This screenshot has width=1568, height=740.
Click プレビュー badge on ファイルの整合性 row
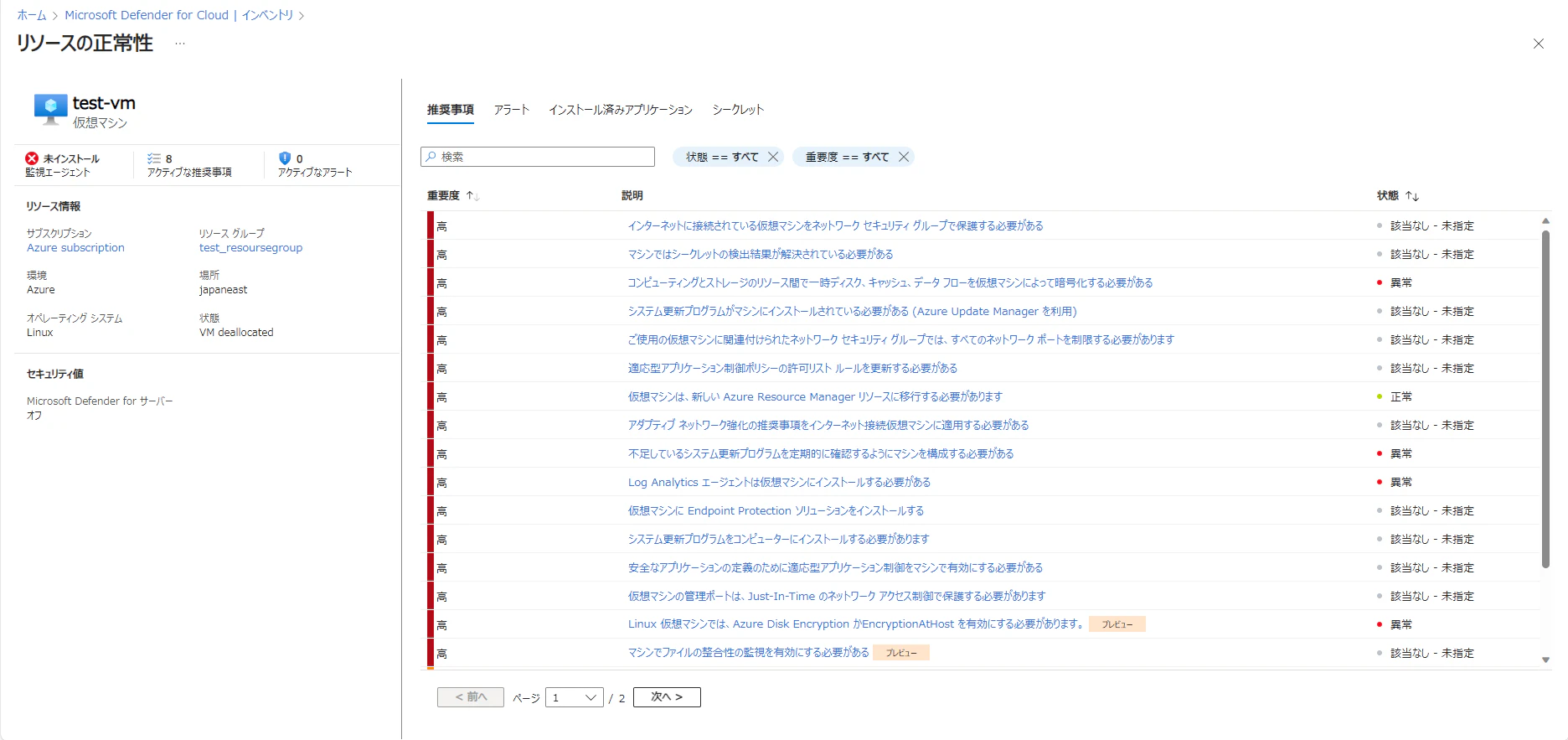[x=901, y=653]
